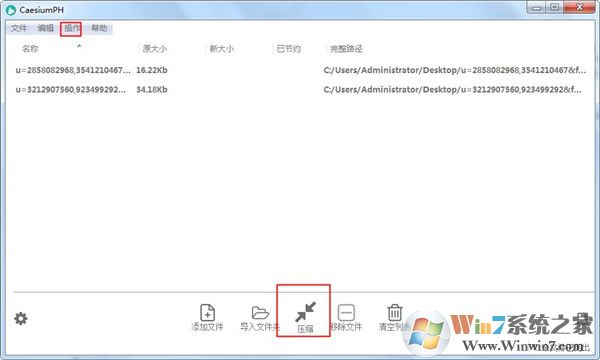
Task: Click the 34.18Kb size cell
Action: pos(152,90)
